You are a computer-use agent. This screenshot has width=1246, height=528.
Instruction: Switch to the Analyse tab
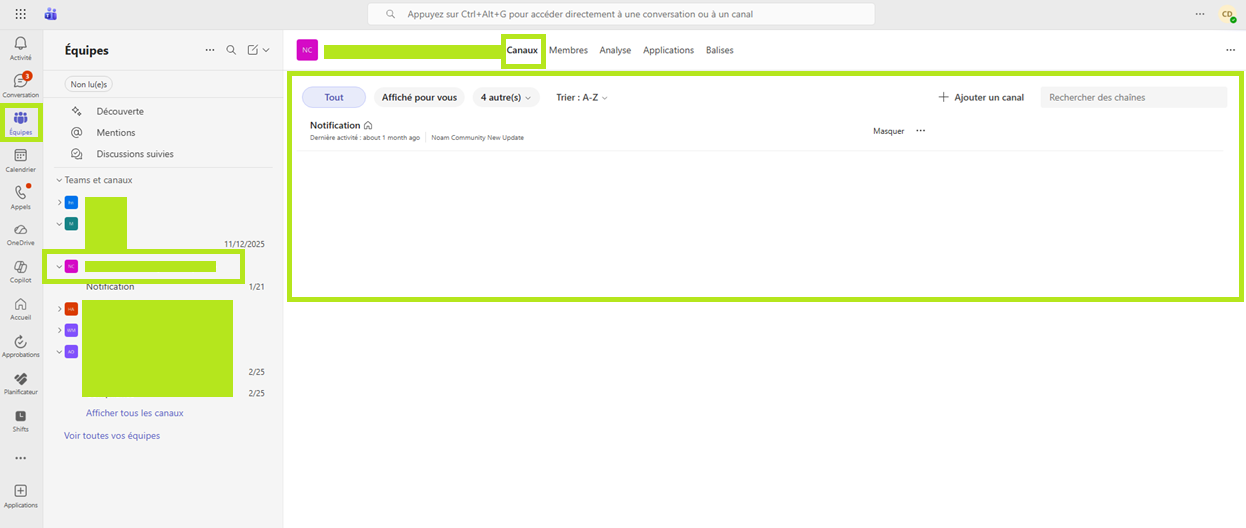click(615, 50)
